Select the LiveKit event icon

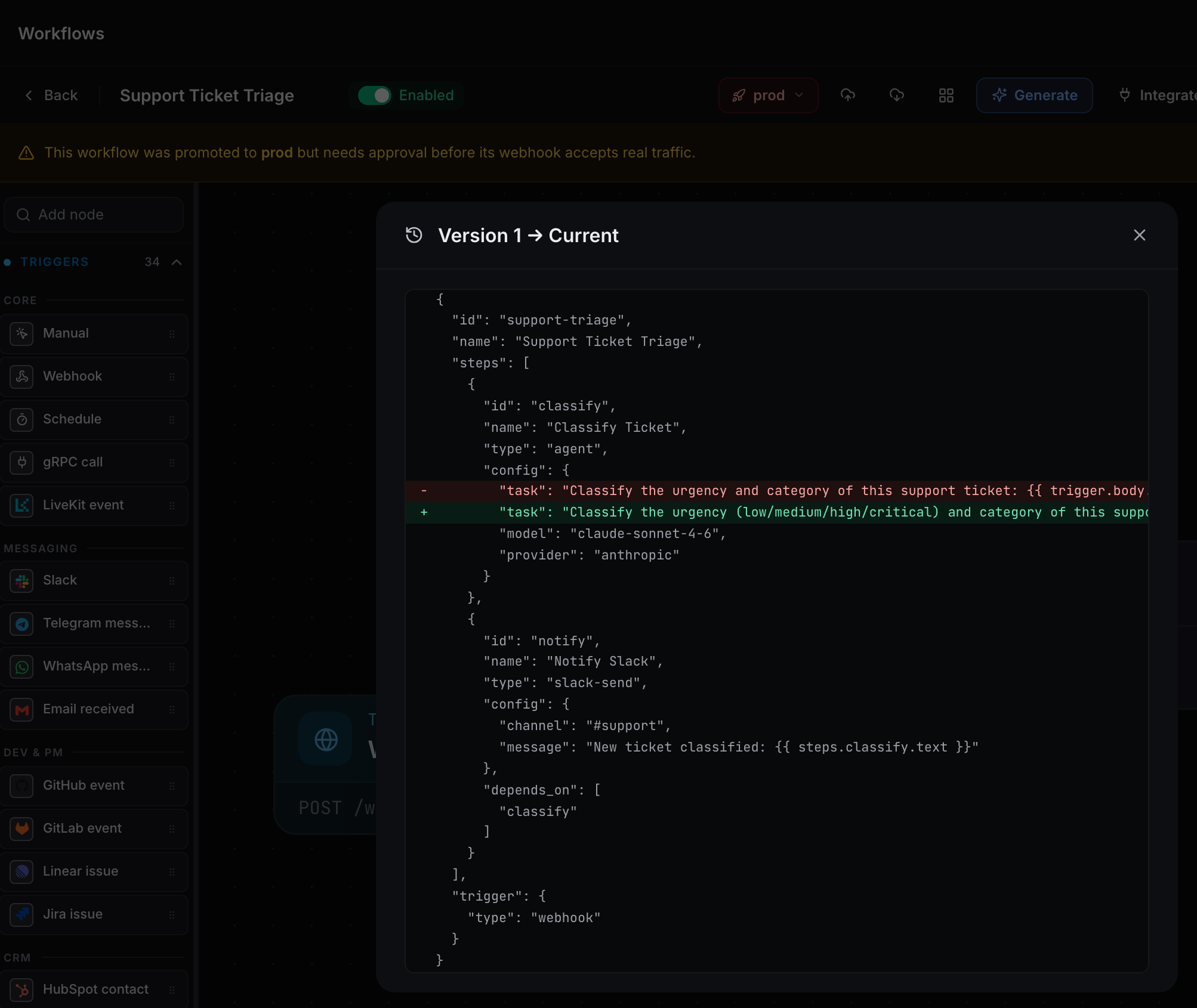tap(21, 505)
